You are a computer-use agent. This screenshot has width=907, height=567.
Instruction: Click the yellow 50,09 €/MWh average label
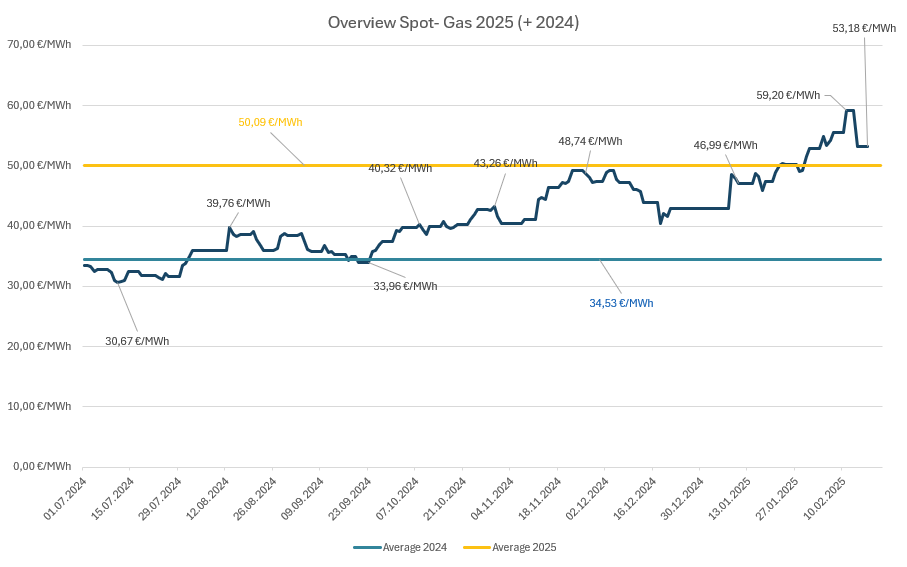(x=270, y=122)
